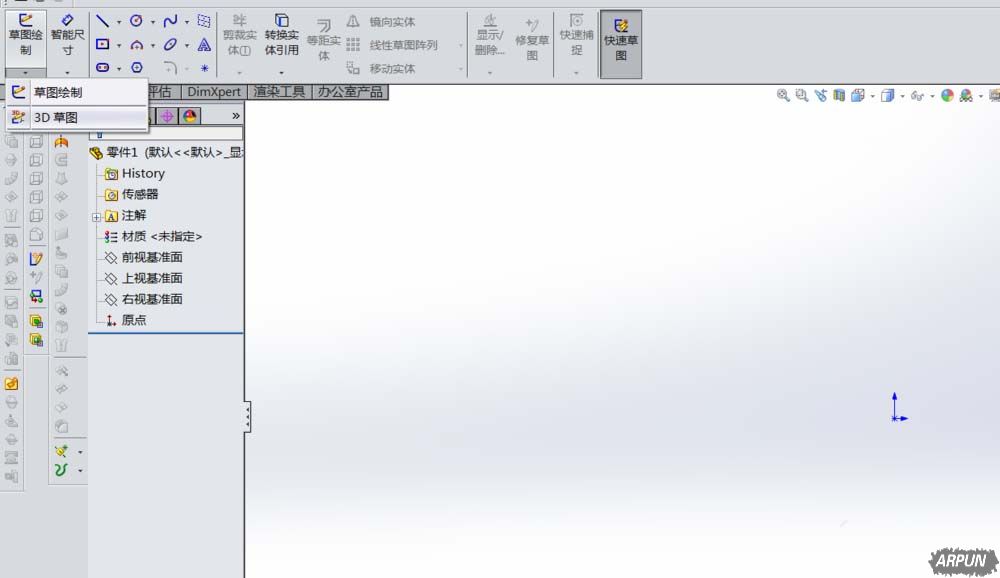
Task: Select the sketch Text tool
Action: [x=204, y=45]
